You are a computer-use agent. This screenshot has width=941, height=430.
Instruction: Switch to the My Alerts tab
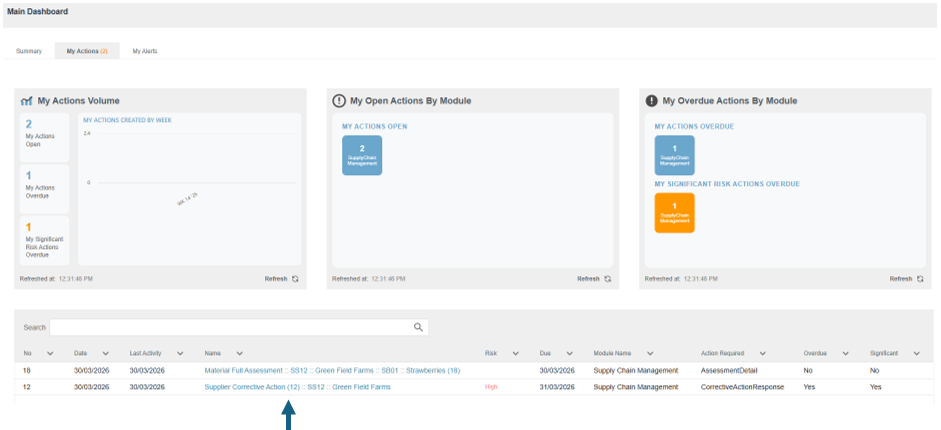[x=145, y=51]
